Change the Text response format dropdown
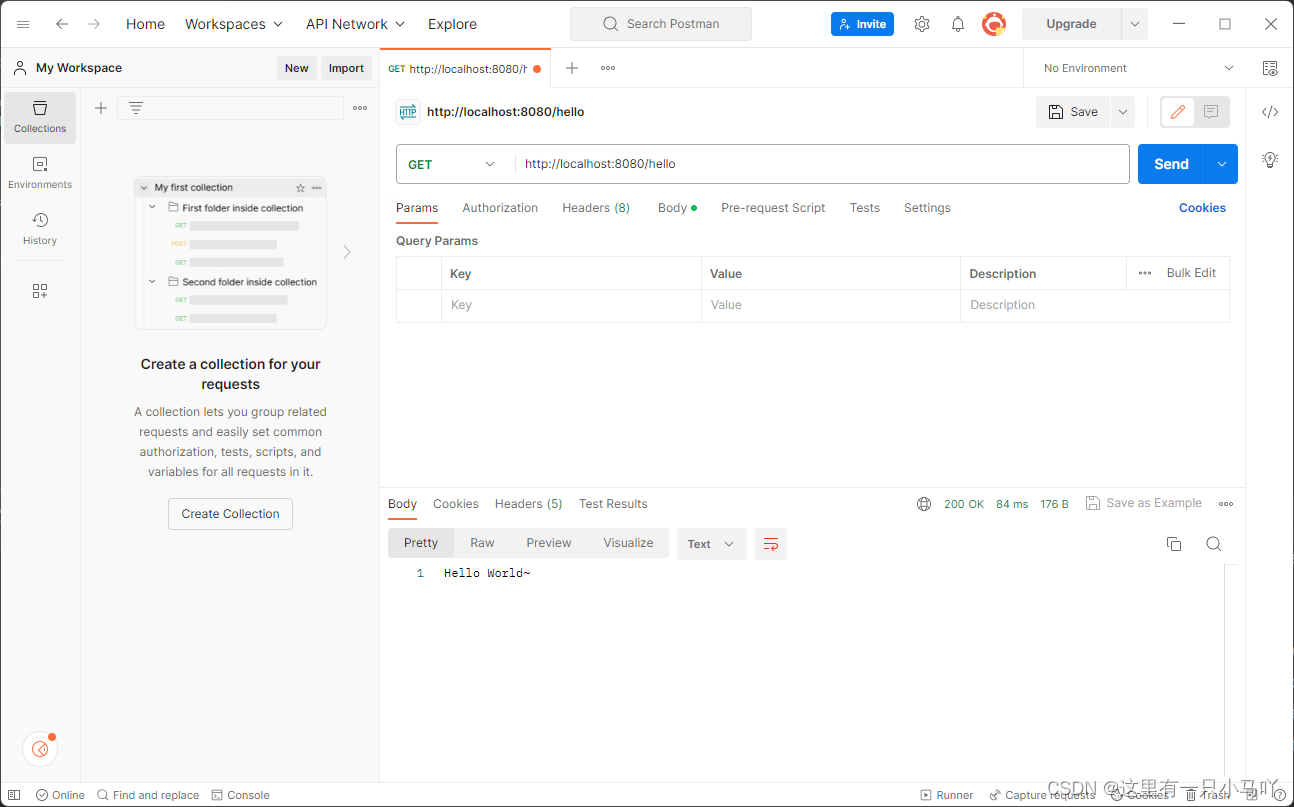This screenshot has width=1294, height=807. point(712,544)
